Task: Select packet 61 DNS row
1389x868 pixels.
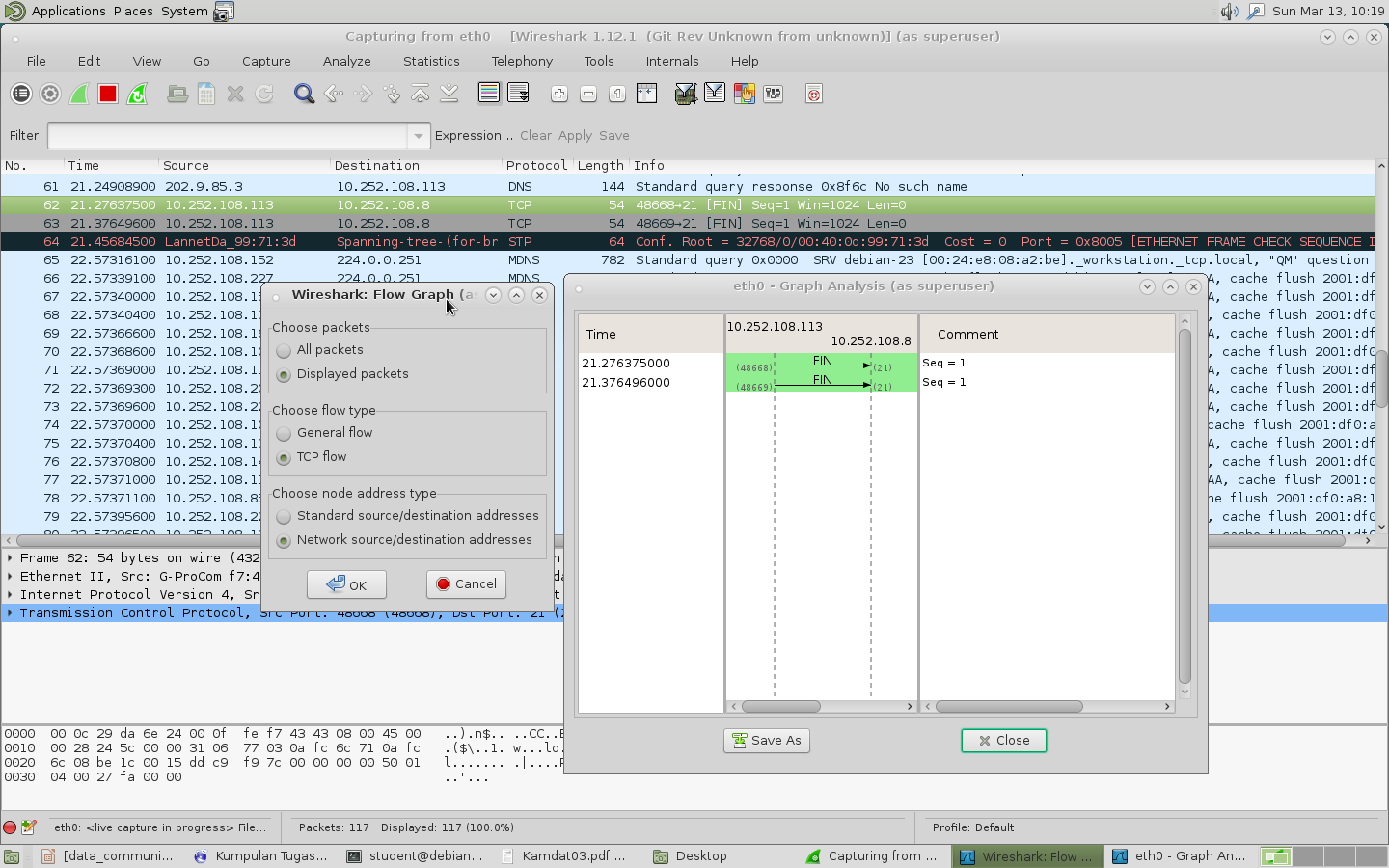Action: click(x=688, y=187)
